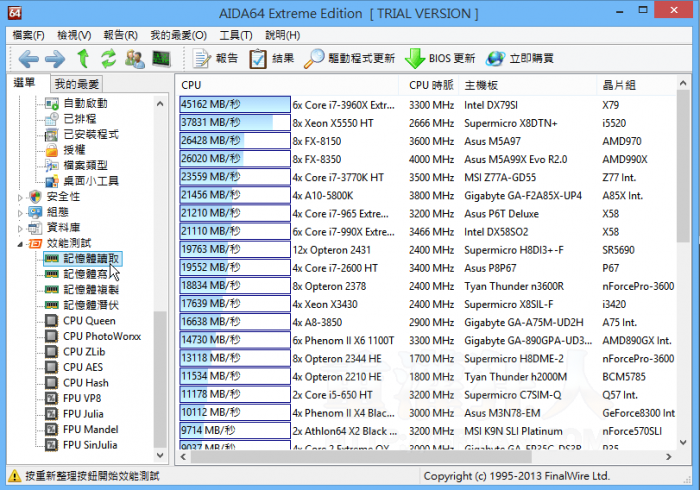Click the Back arrow toolbar icon
Image resolution: width=700 pixels, height=490 pixels.
click(28, 59)
